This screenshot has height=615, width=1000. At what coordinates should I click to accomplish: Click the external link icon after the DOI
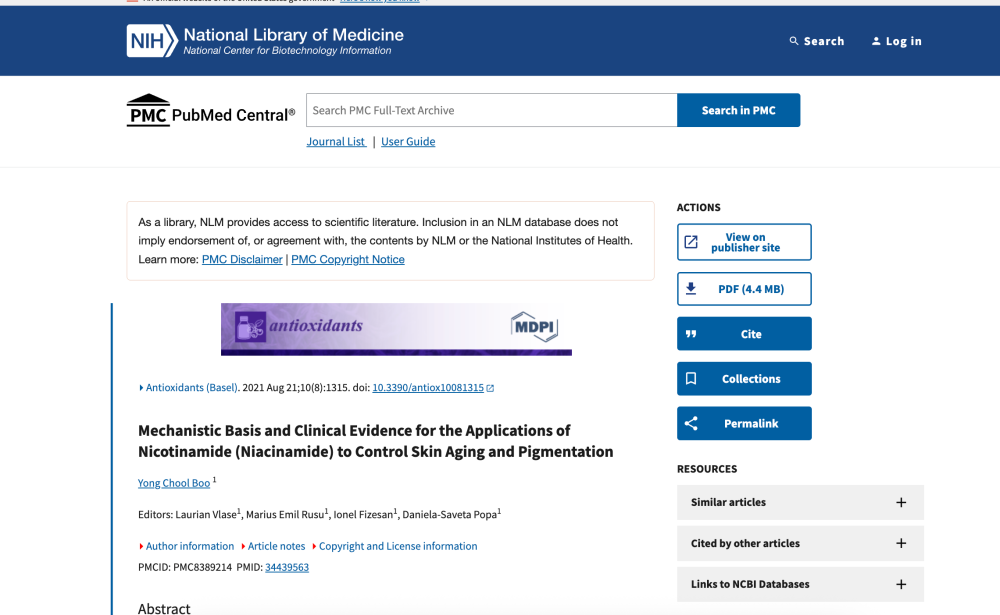pos(490,388)
